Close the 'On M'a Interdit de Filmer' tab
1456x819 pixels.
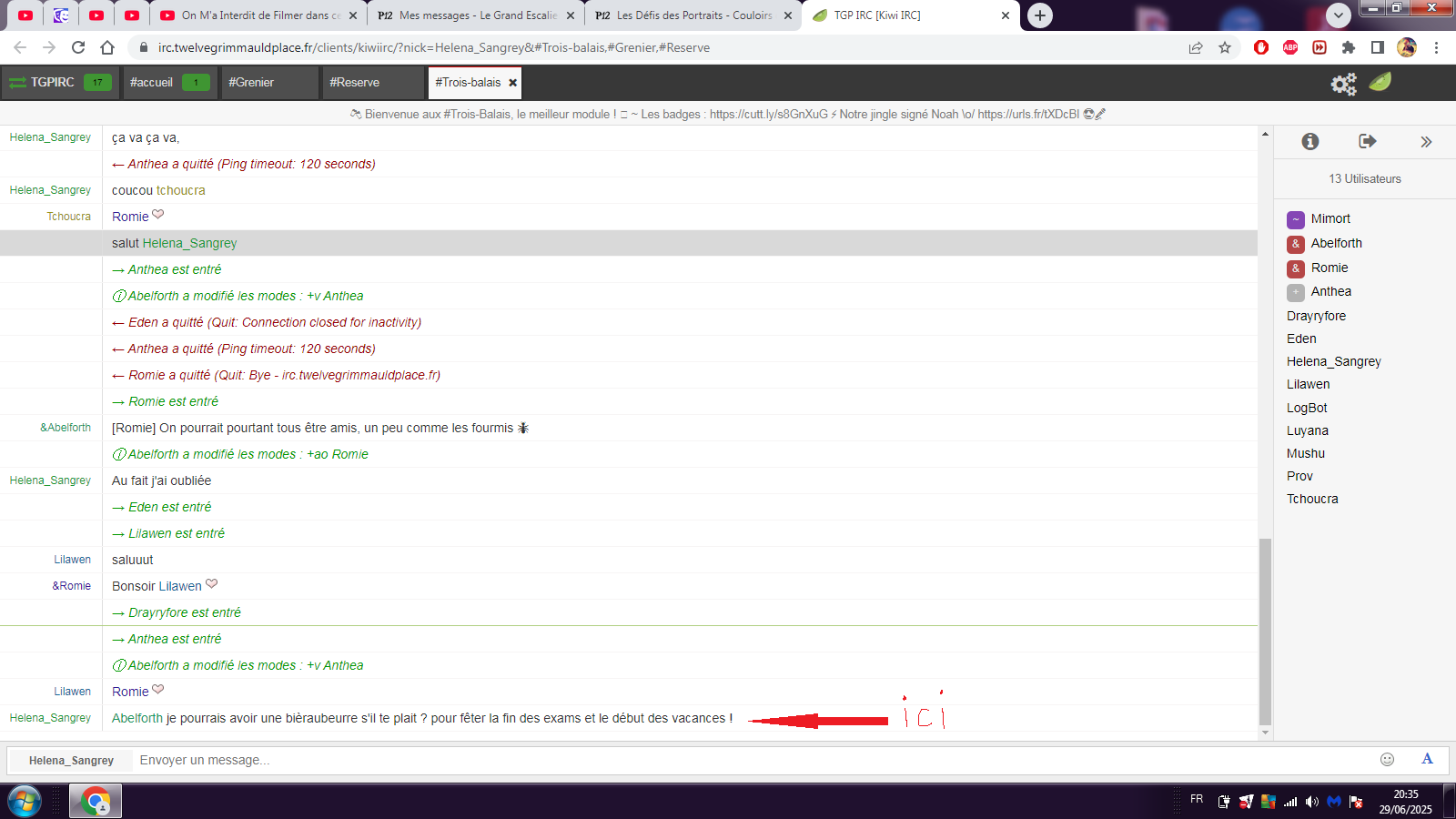[353, 15]
